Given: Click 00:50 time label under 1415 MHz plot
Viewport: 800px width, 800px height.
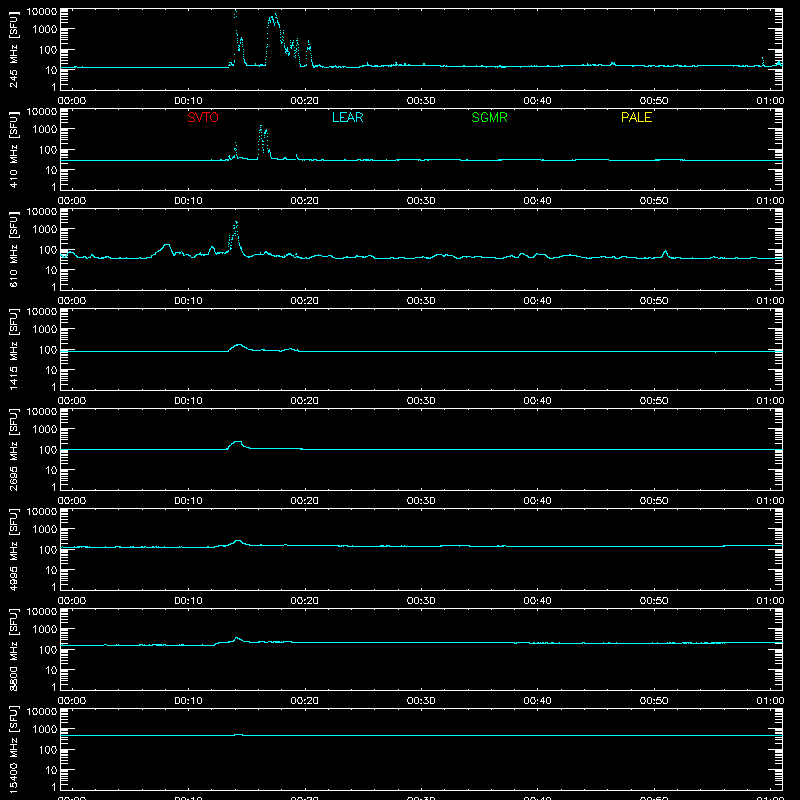Looking at the screenshot, I should tap(654, 401).
